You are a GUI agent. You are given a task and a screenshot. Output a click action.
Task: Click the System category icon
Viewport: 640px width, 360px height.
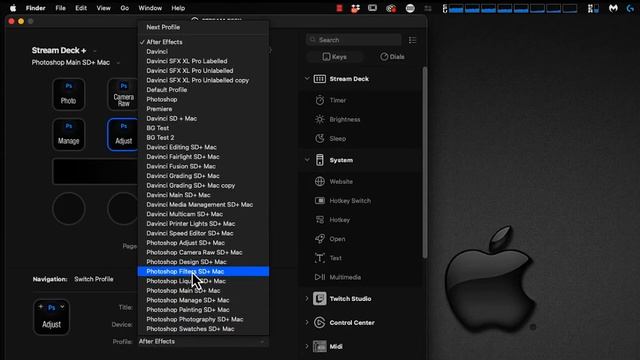pyautogui.click(x=320, y=160)
